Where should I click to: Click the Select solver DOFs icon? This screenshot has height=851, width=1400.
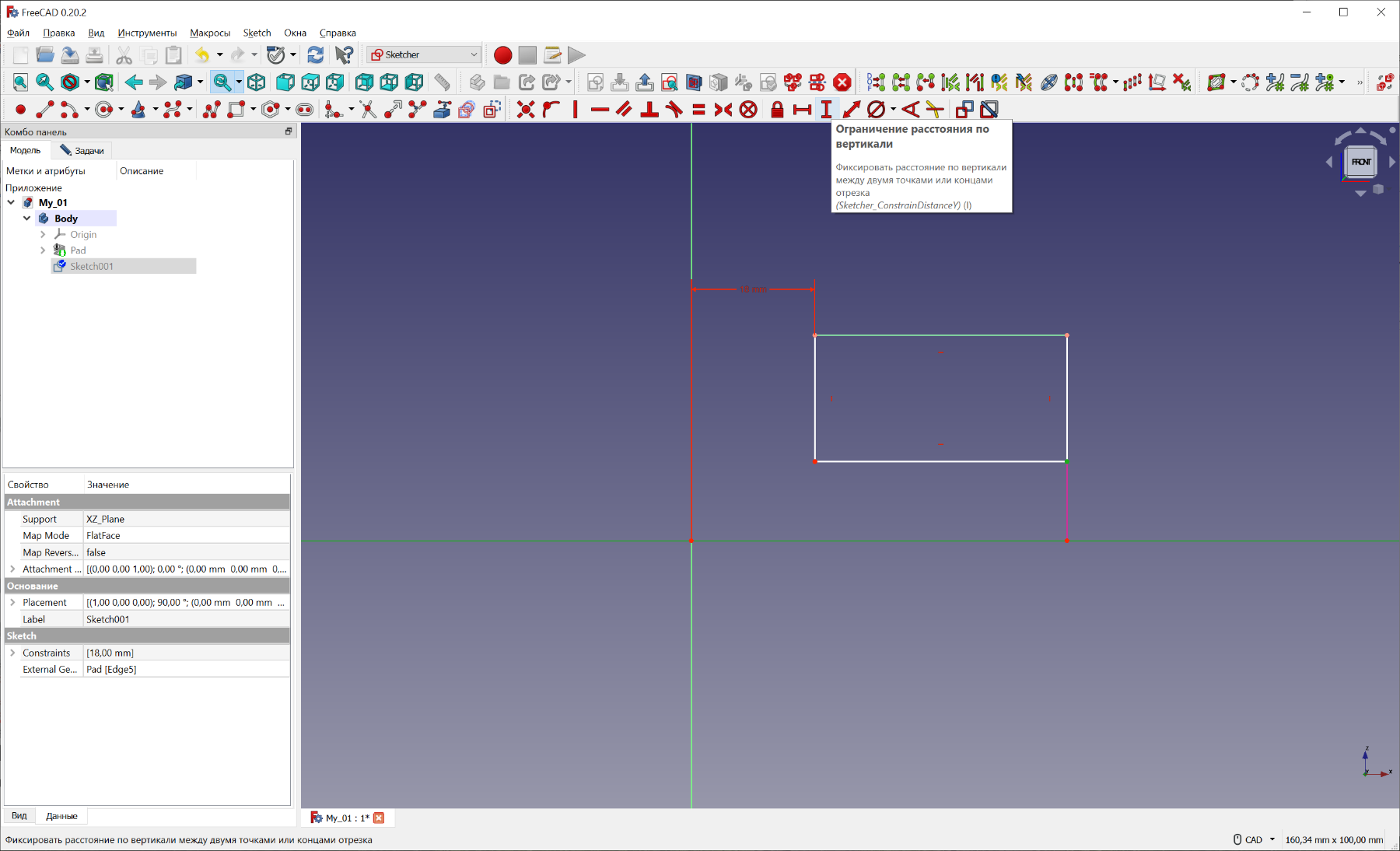coord(876,82)
